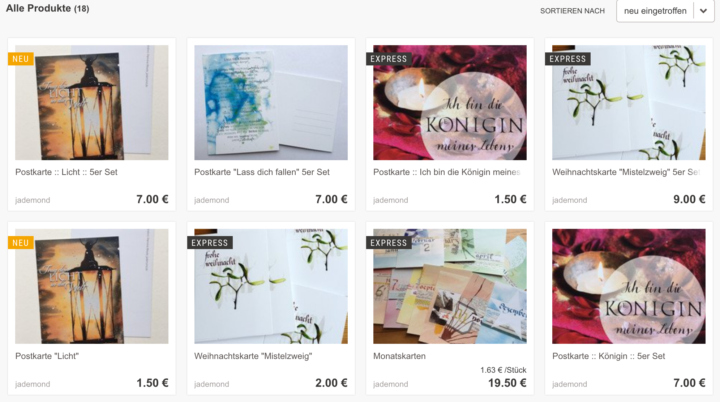
Task: Click NEU badge on Licht 5er Set
Action: (x=21, y=59)
